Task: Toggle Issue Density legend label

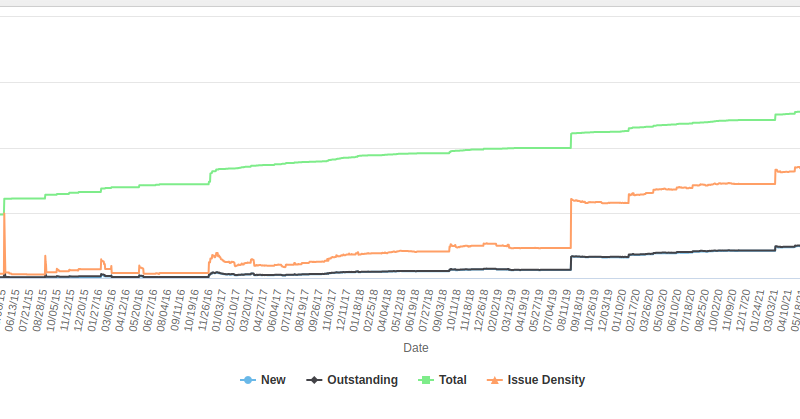Action: [x=546, y=380]
